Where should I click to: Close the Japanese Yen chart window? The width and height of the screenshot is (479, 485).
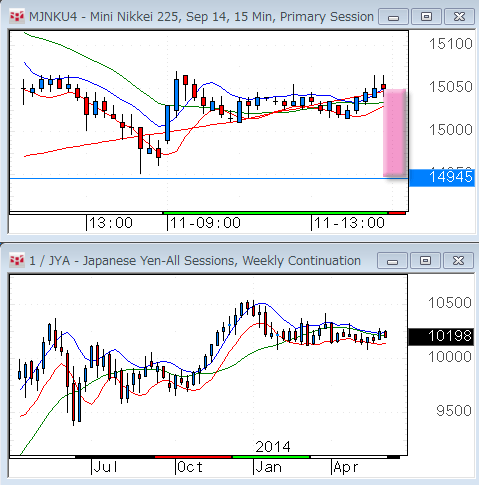pyautogui.click(x=458, y=260)
